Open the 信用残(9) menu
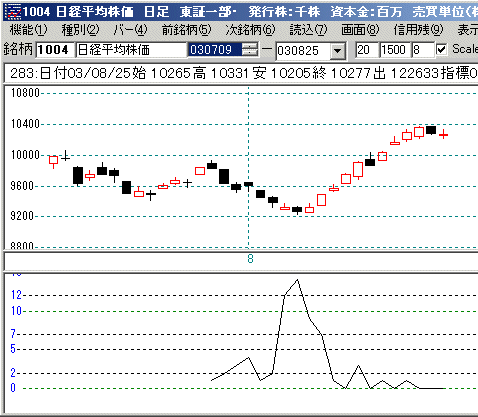Screen dimensions: 478x417 418,30
